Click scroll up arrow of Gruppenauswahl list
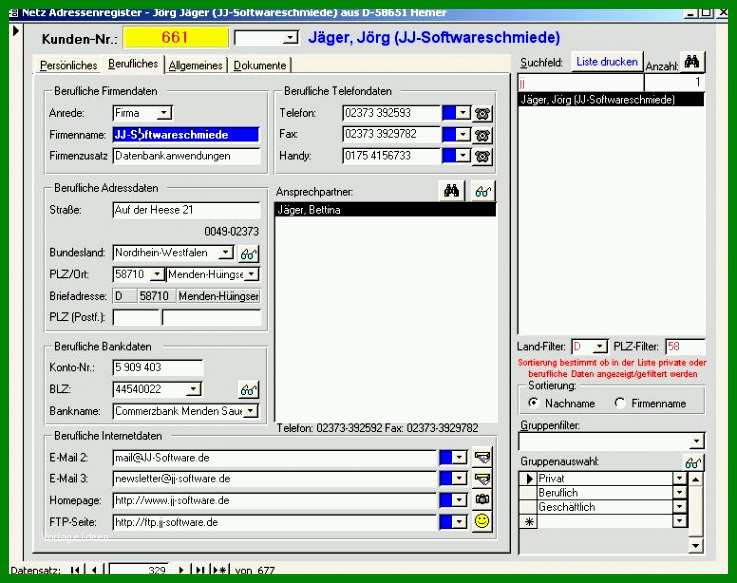This screenshot has width=737, height=583. [696, 479]
